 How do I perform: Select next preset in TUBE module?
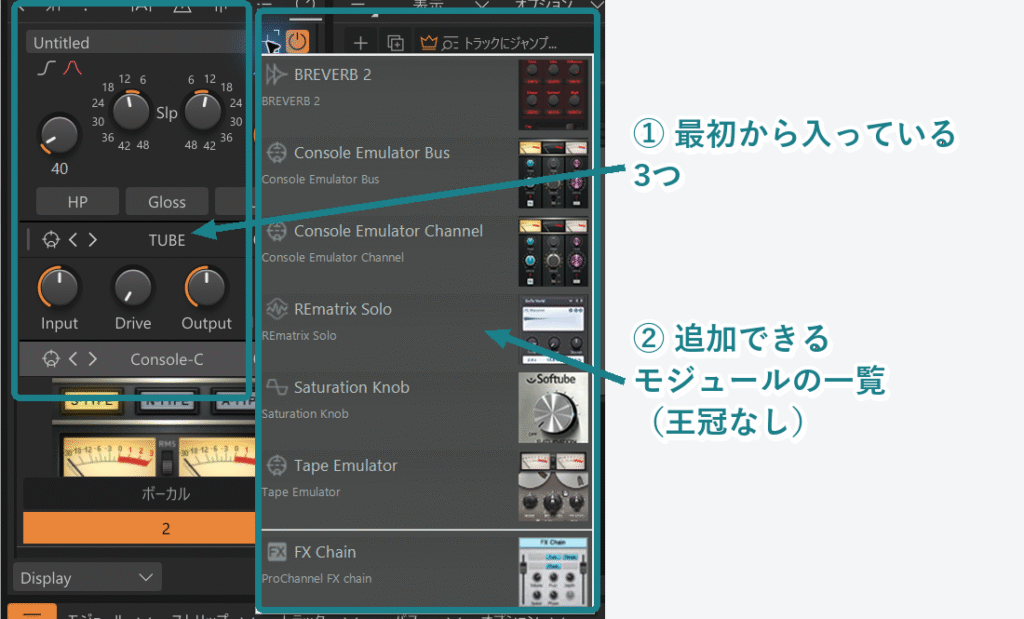point(93,240)
